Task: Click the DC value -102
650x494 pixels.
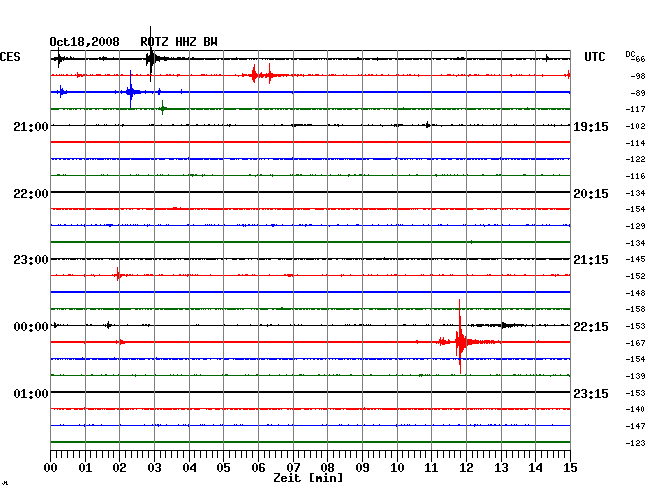Action: pos(635,126)
